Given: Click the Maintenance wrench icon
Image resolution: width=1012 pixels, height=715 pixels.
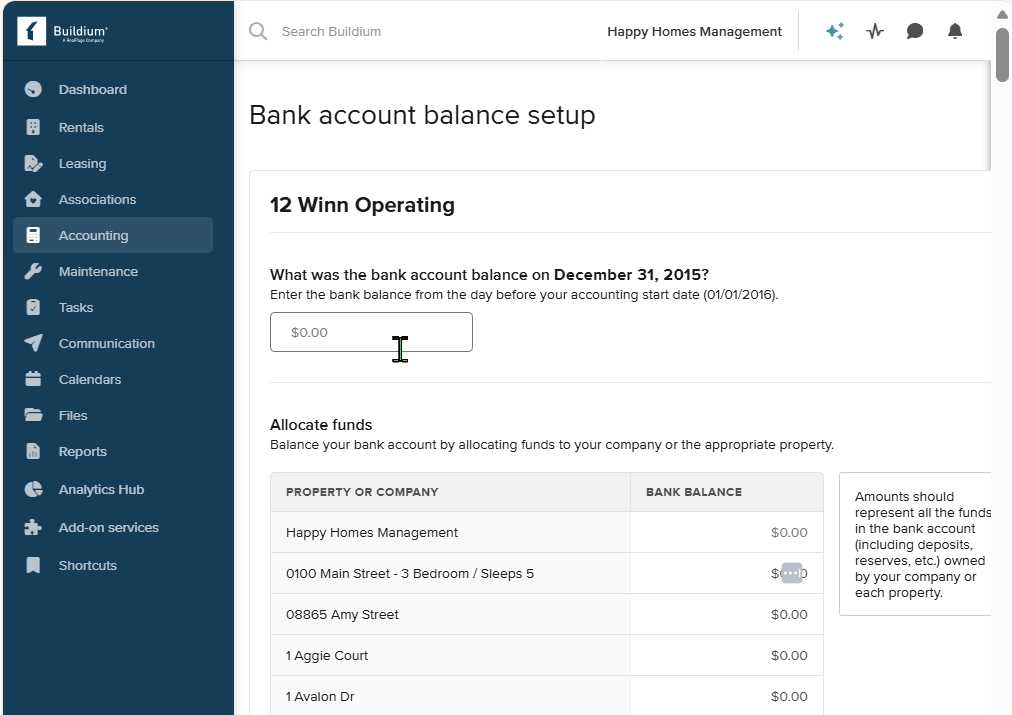Looking at the screenshot, I should click(x=33, y=271).
